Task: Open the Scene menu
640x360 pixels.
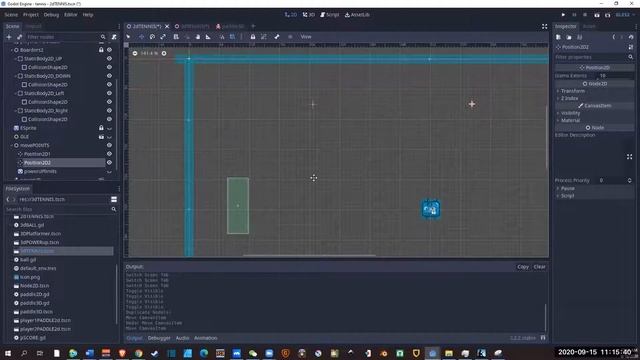Action: pos(11,15)
